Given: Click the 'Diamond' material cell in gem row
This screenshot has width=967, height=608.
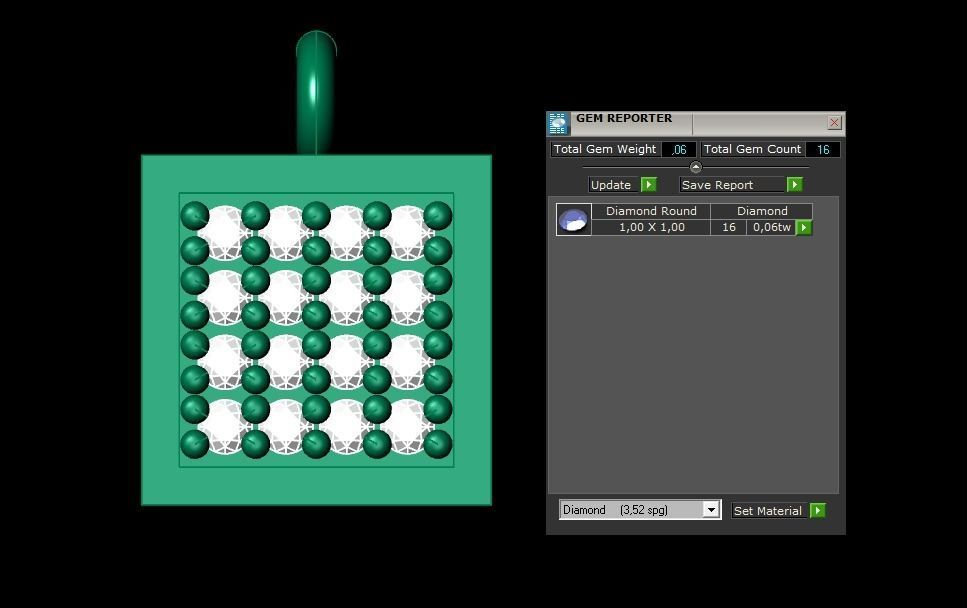Looking at the screenshot, I should click(762, 211).
